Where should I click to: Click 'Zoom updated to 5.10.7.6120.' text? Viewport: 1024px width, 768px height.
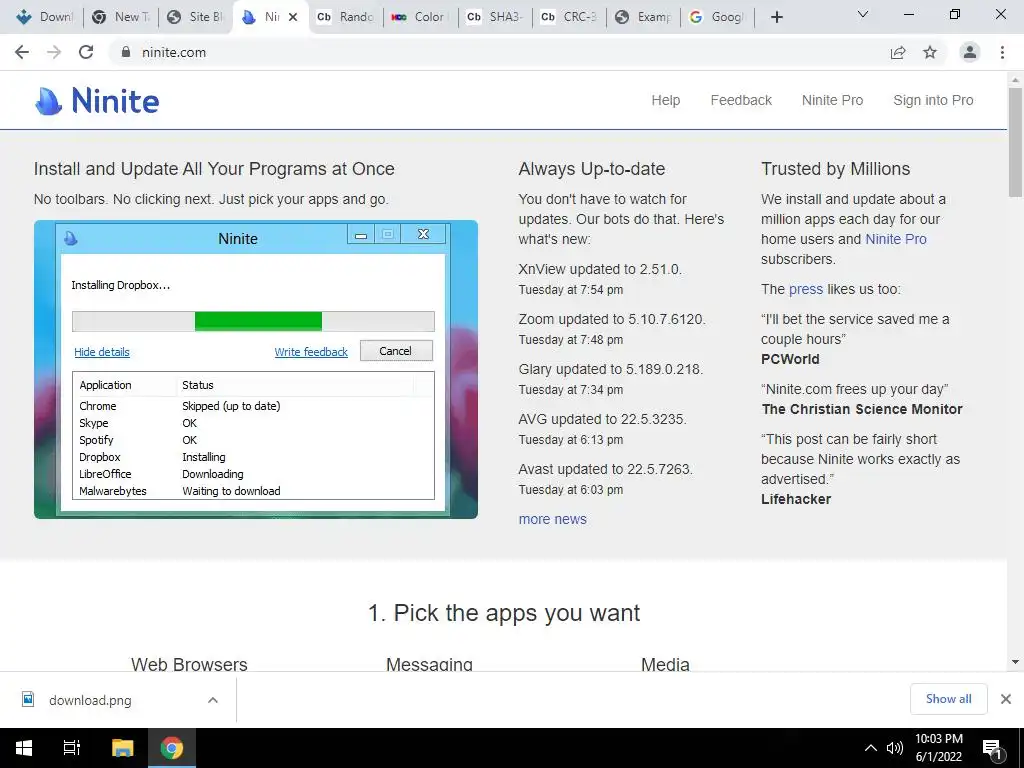(612, 319)
